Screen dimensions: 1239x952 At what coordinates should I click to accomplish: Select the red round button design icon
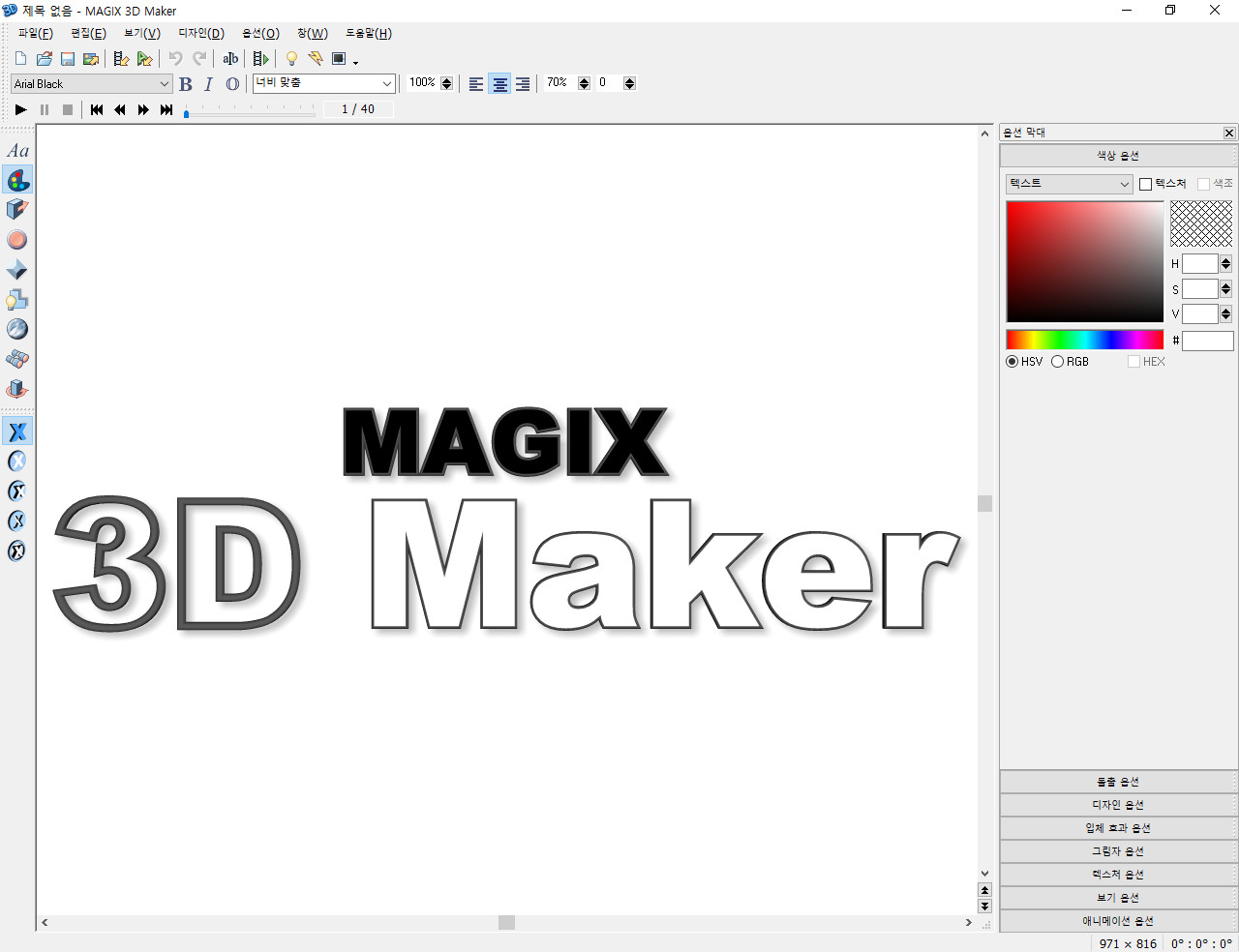click(17, 240)
